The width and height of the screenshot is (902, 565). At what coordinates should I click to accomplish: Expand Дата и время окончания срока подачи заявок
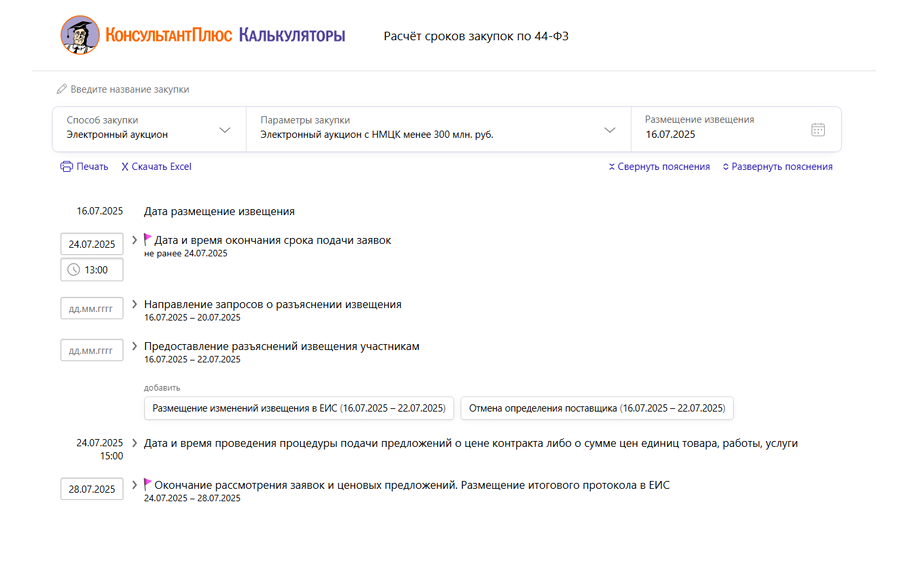pos(134,239)
